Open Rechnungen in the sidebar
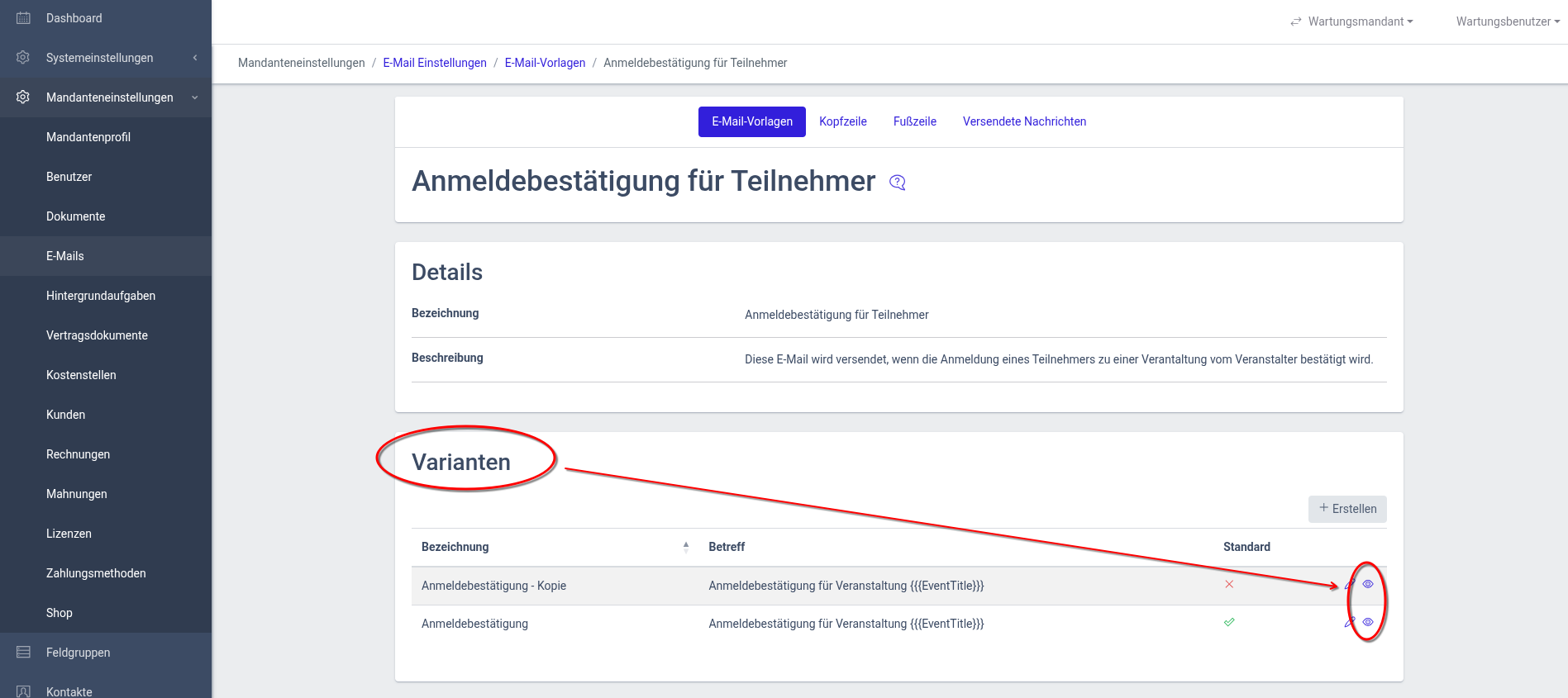The image size is (1568, 698). 78,454
